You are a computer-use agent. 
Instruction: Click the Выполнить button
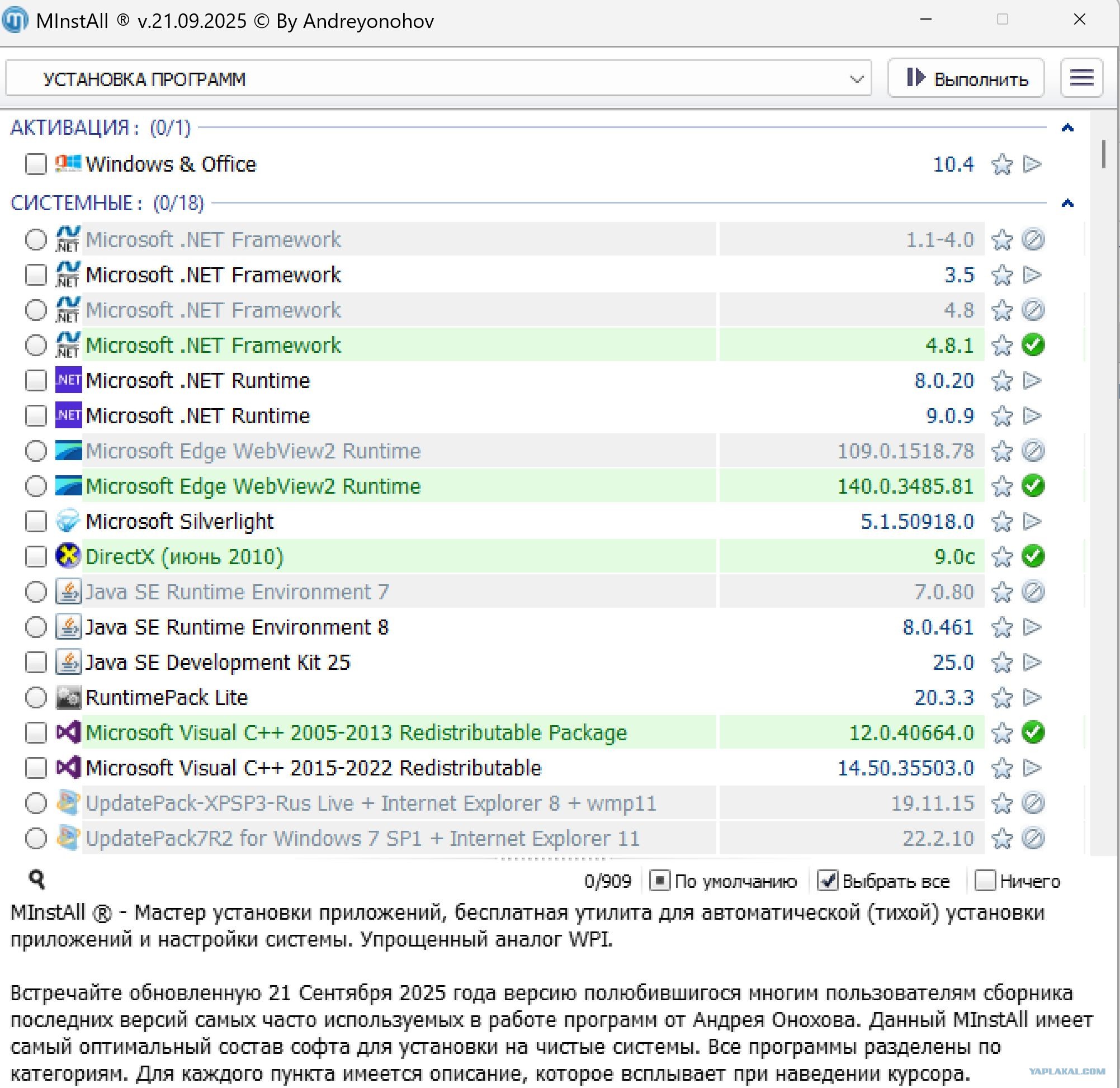966,78
